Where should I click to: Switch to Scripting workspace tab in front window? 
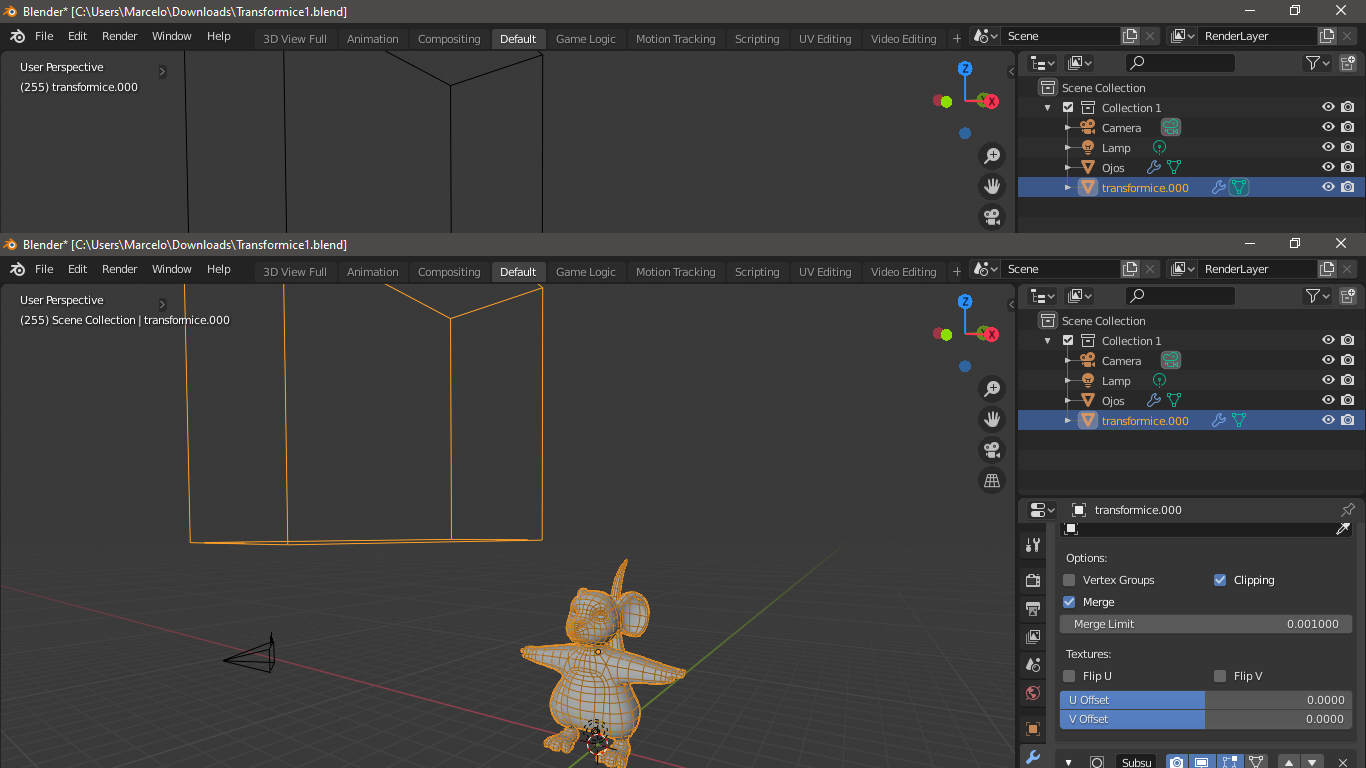pyautogui.click(x=757, y=272)
